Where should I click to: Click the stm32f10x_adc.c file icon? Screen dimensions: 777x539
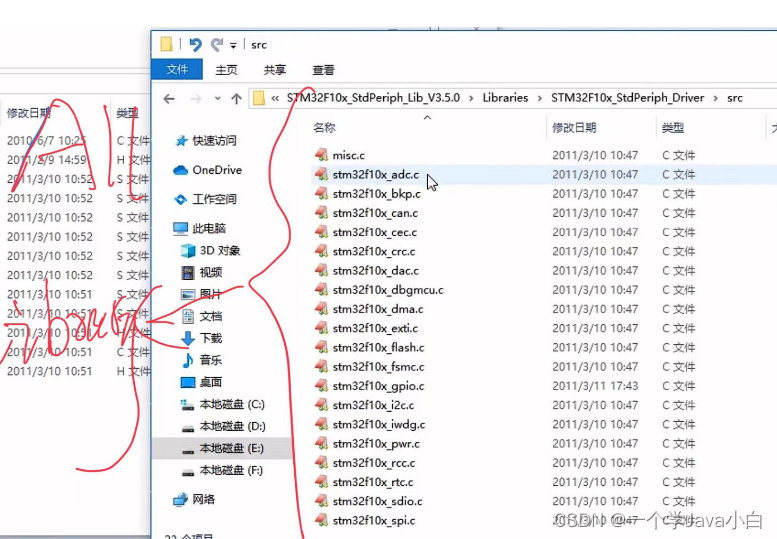click(321, 174)
